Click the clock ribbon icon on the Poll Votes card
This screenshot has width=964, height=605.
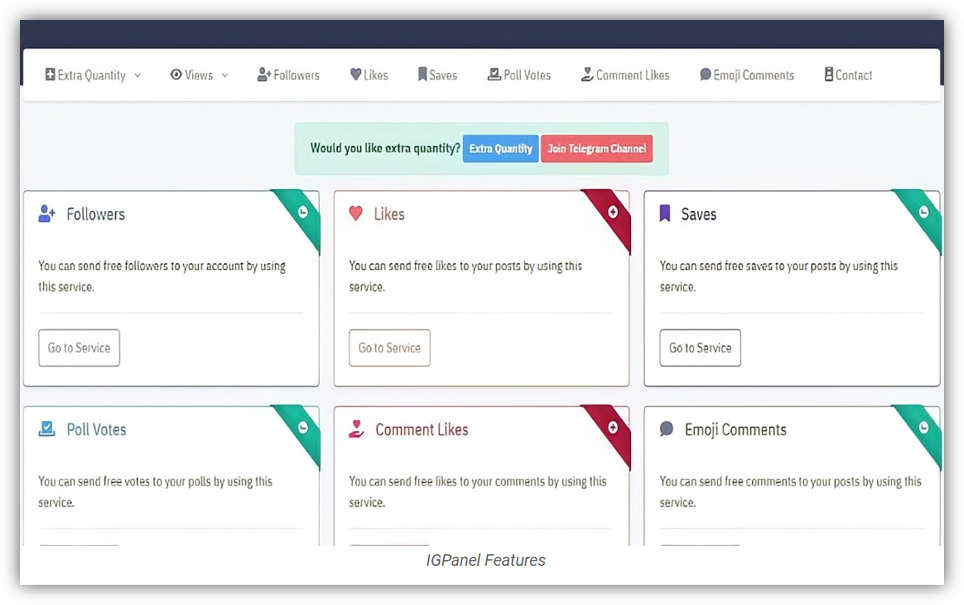tap(303, 427)
